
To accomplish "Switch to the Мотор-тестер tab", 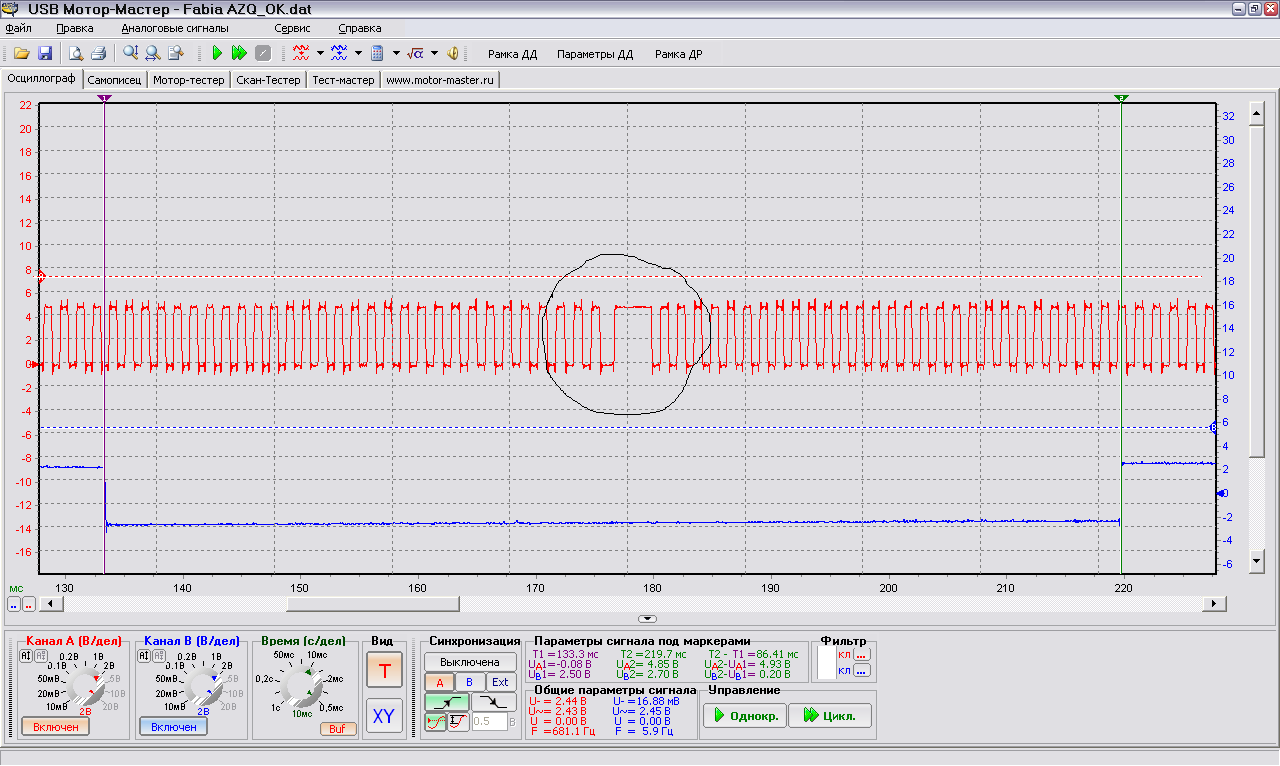I will pyautogui.click(x=188, y=80).
